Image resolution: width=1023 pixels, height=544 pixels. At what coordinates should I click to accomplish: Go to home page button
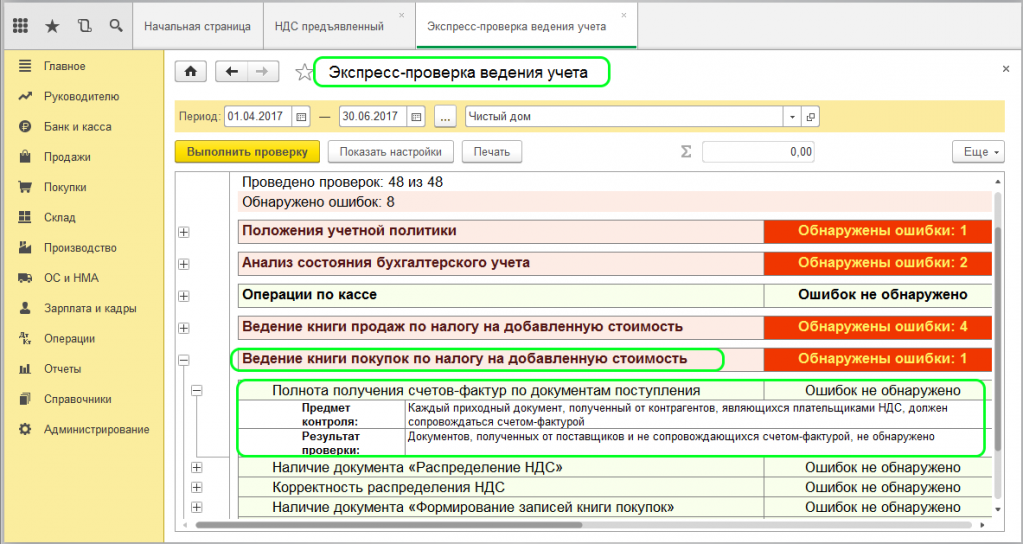point(191,71)
